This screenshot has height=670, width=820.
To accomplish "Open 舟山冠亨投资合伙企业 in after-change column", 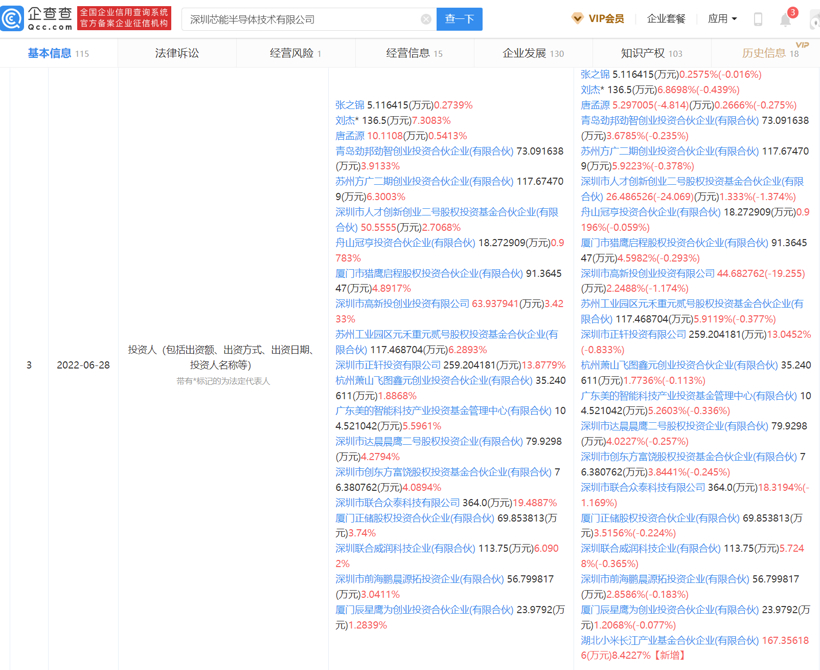I will (651, 212).
